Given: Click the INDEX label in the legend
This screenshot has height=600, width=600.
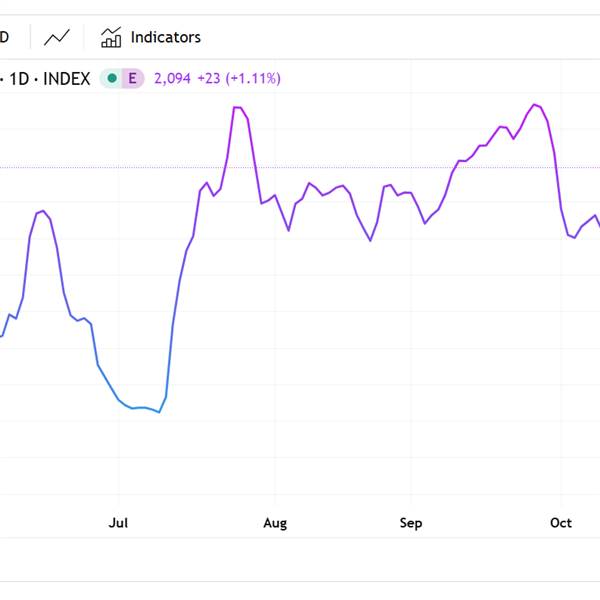Looking at the screenshot, I should point(68,78).
